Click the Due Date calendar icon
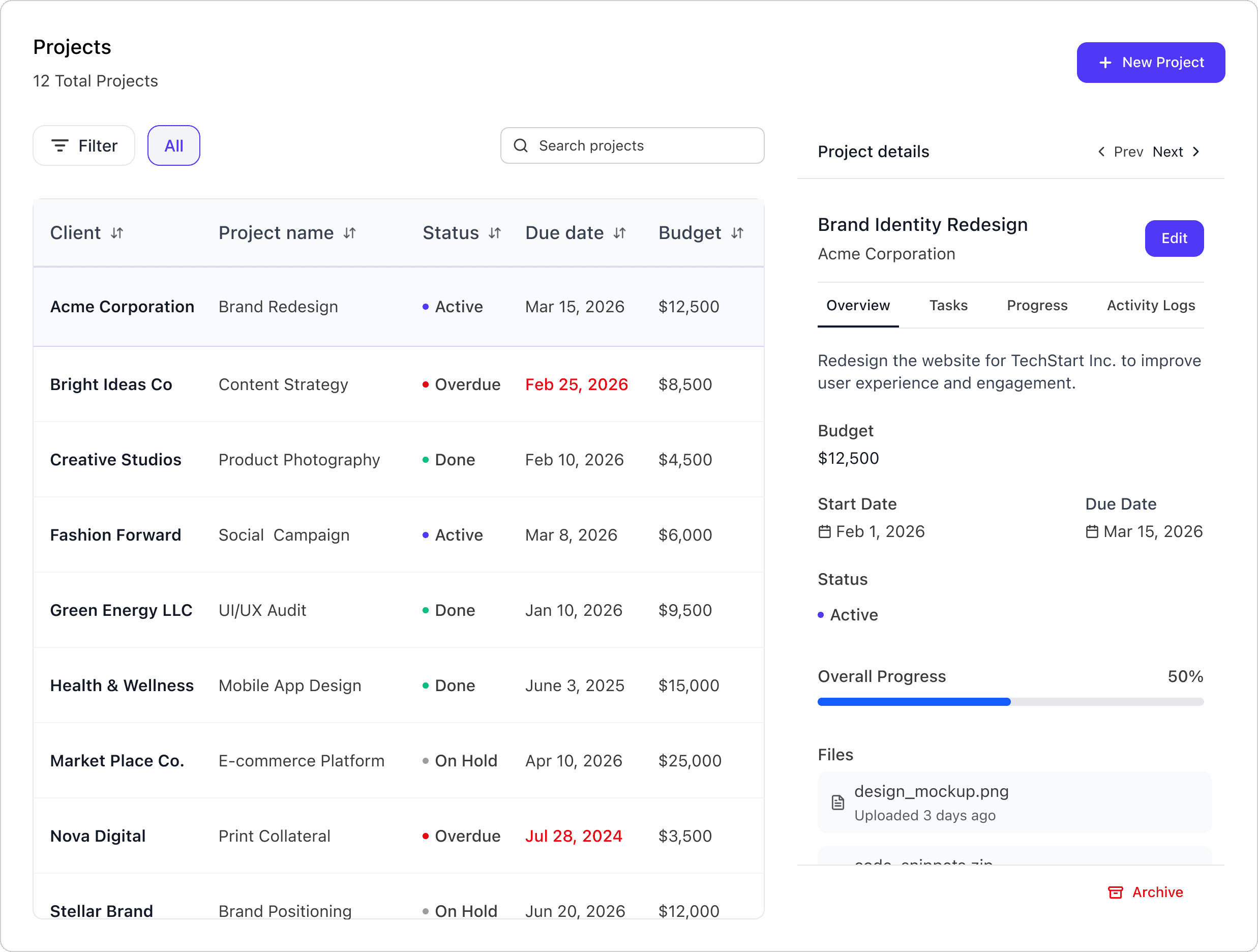The image size is (1258, 952). pos(1092,532)
